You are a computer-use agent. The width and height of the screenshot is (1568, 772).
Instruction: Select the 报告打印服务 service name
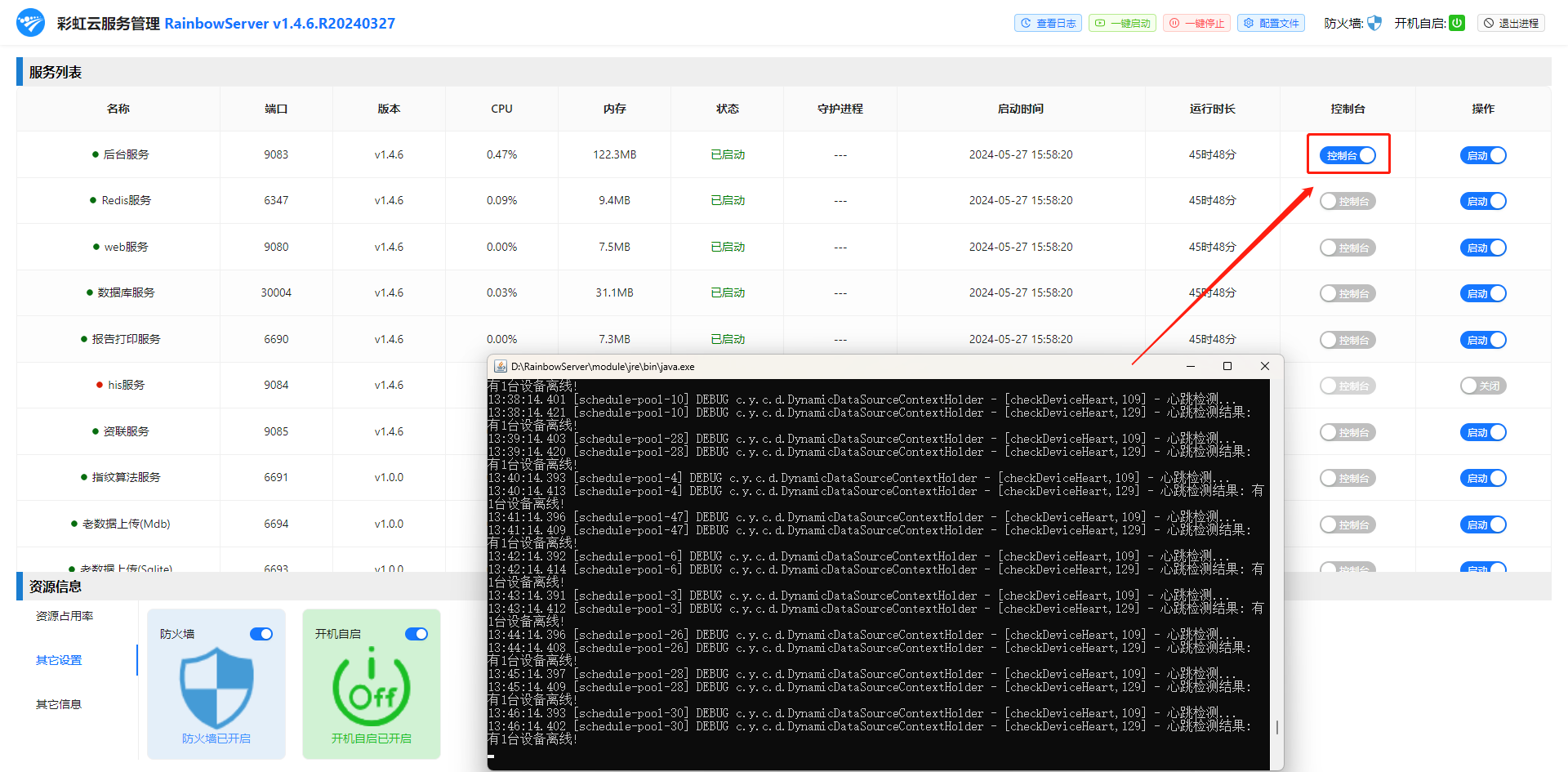coord(127,339)
